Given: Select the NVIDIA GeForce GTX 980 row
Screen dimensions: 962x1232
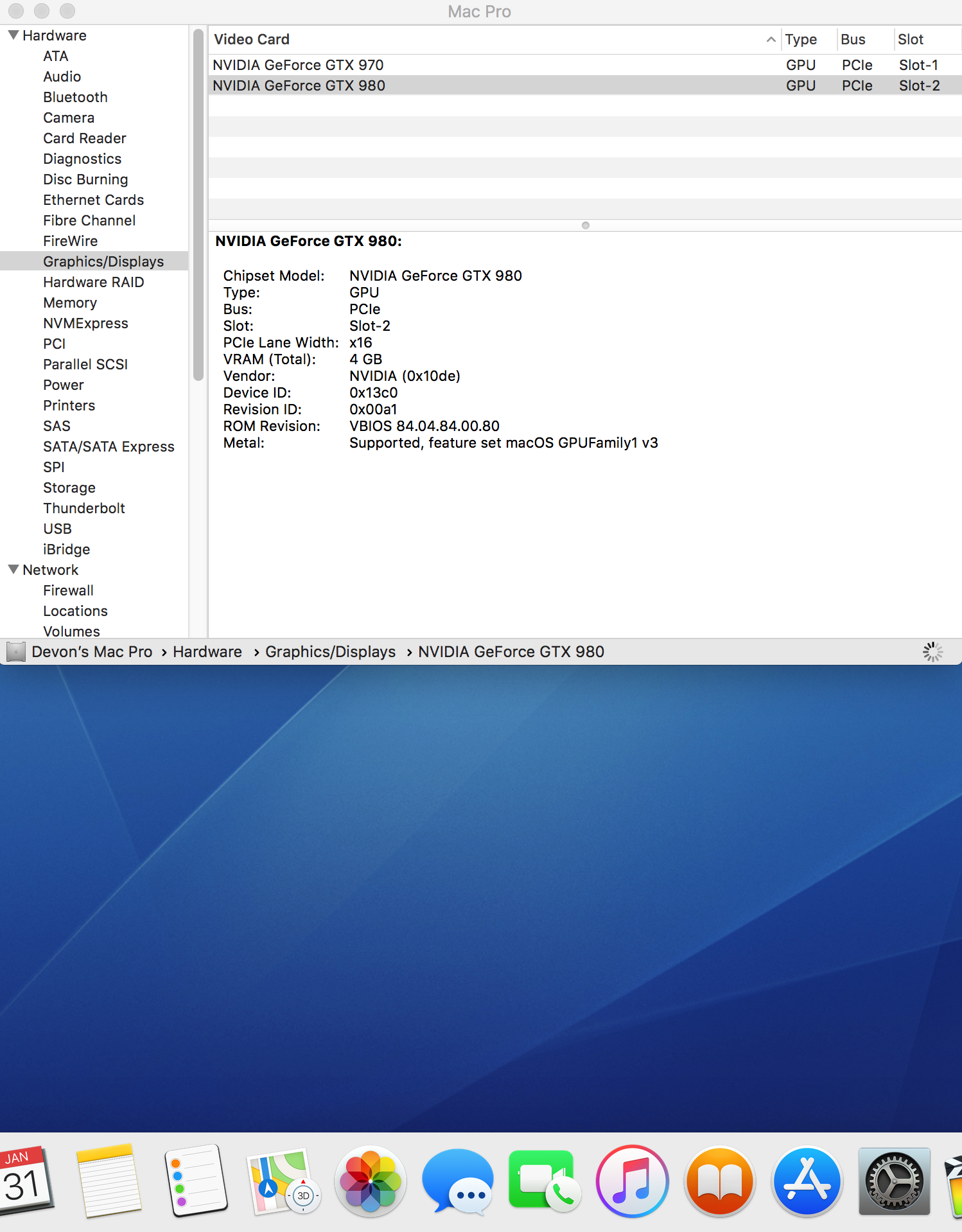Looking at the screenshot, I should [x=585, y=85].
